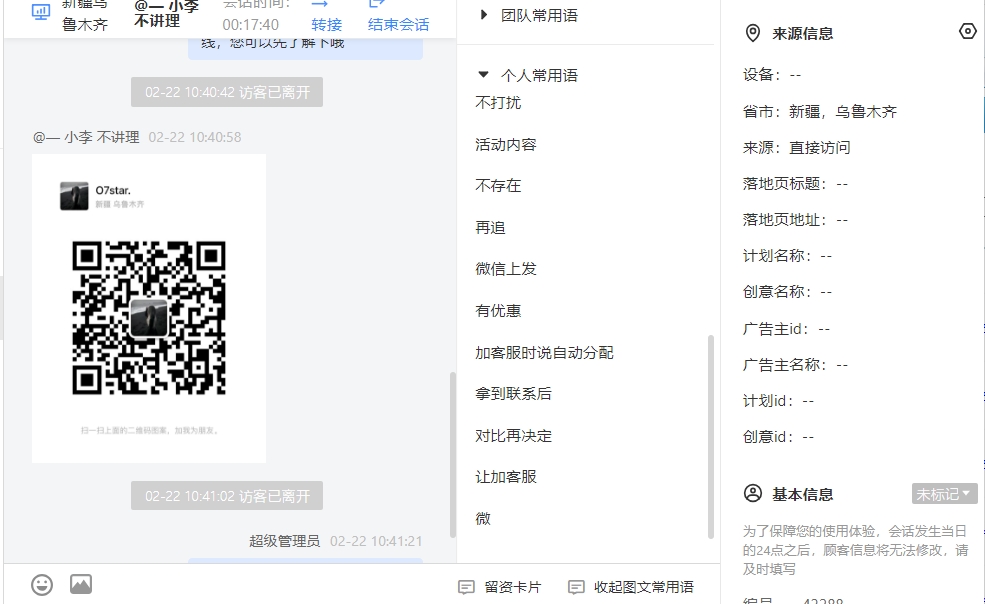Image resolution: width=985 pixels, height=604 pixels.
Task: Click the session duration 00:17:40
Action: [x=251, y=25]
